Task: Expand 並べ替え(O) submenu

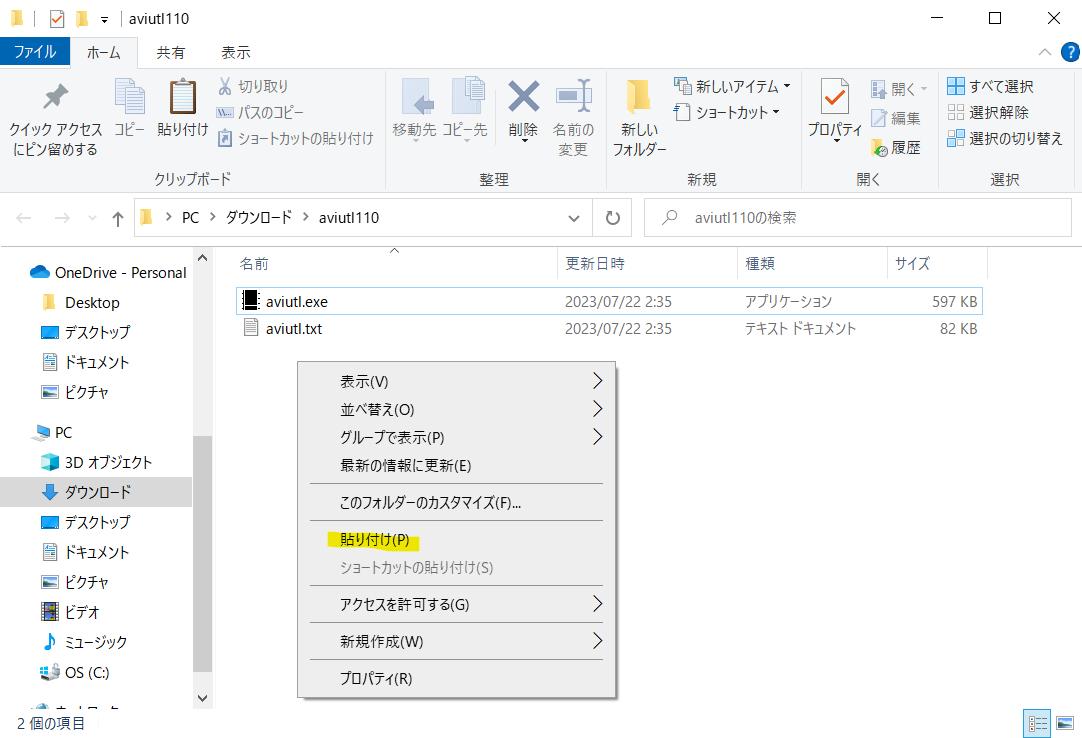Action: [456, 409]
